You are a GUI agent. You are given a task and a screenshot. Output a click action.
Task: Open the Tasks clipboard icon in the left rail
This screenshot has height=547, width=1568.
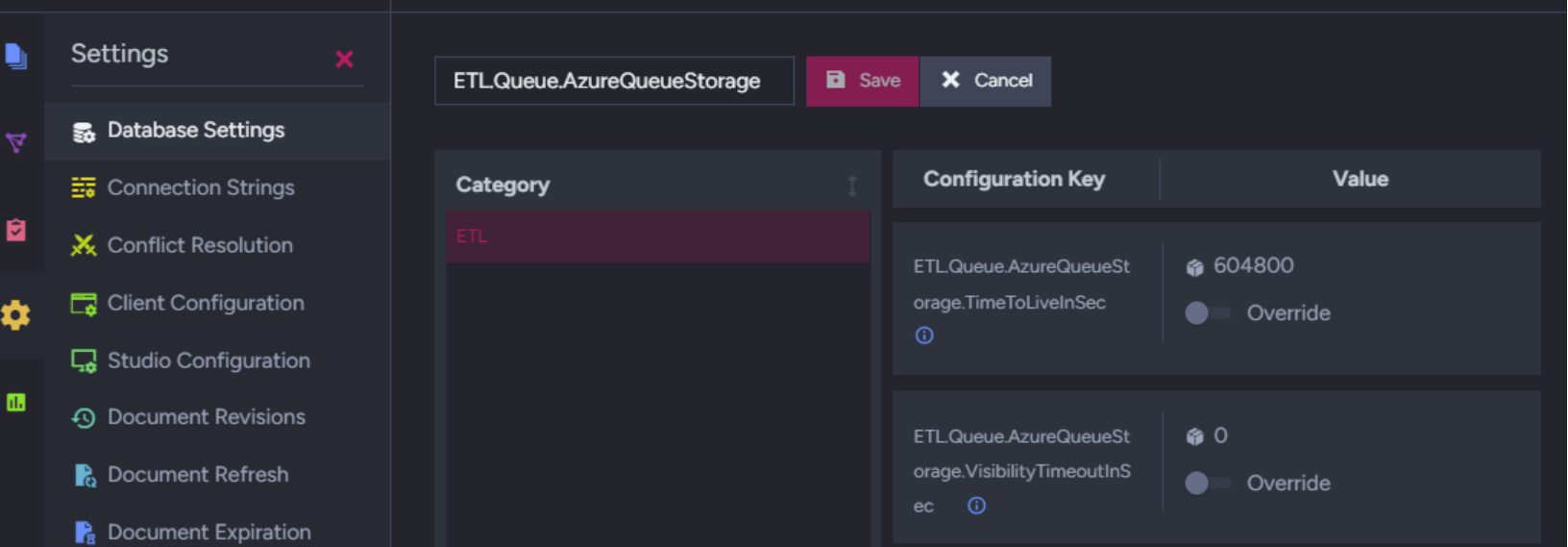click(x=15, y=230)
